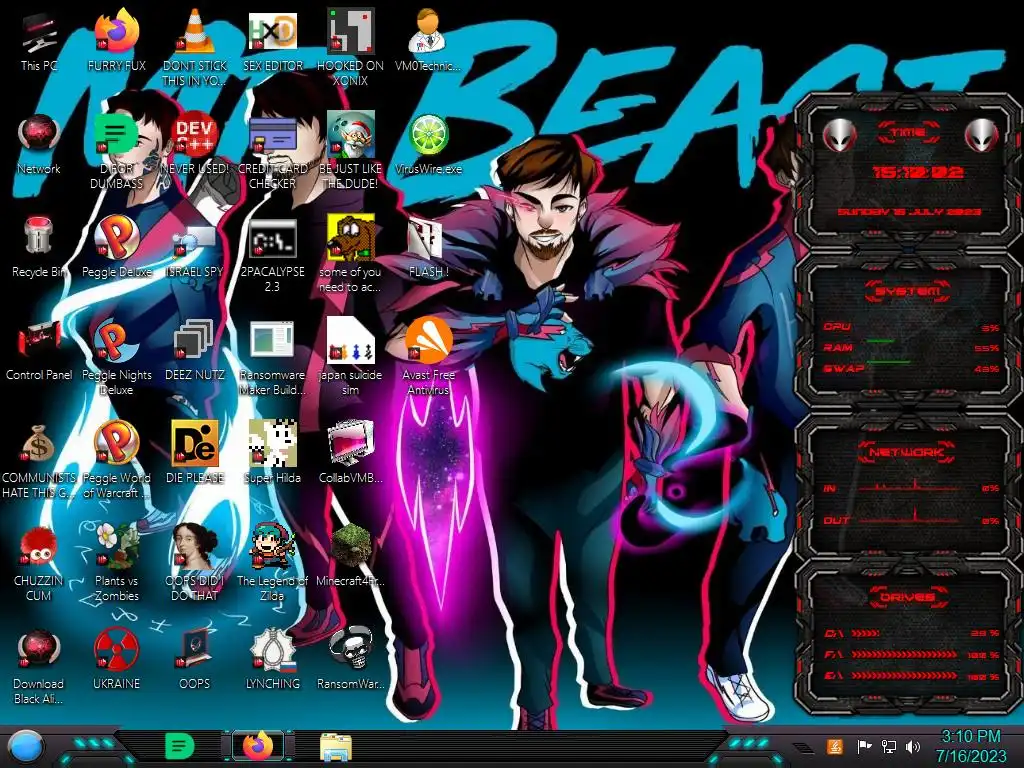
Task: Open the CREDIT CARD CHECKER icon
Action: pyautogui.click(x=272, y=136)
